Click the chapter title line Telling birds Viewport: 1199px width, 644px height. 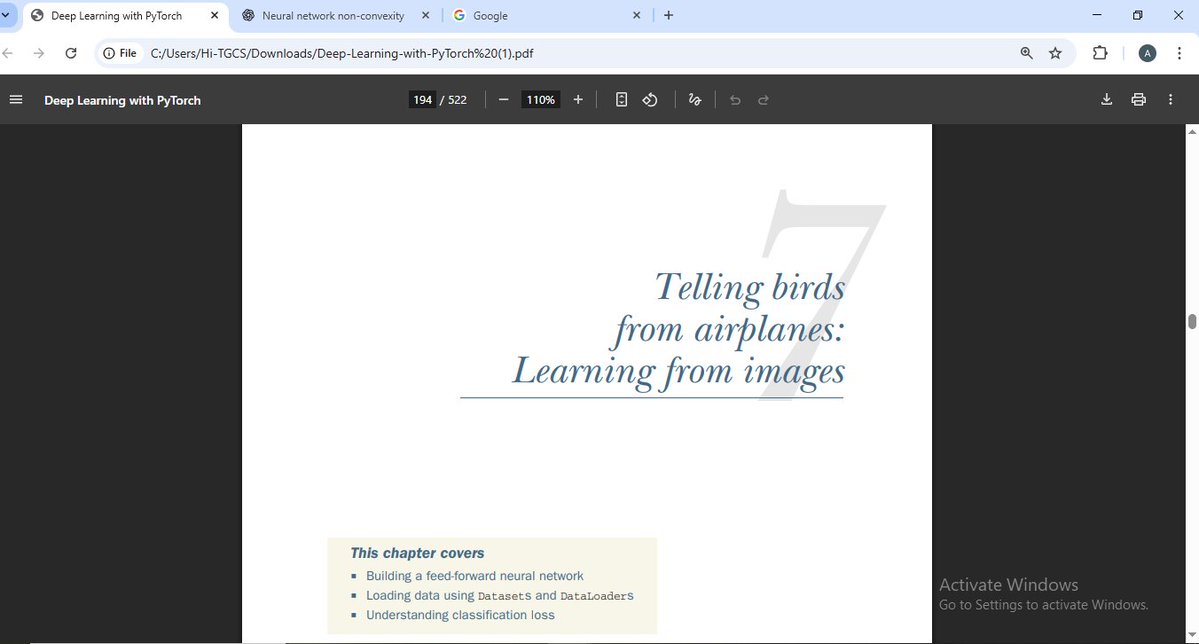(750, 288)
